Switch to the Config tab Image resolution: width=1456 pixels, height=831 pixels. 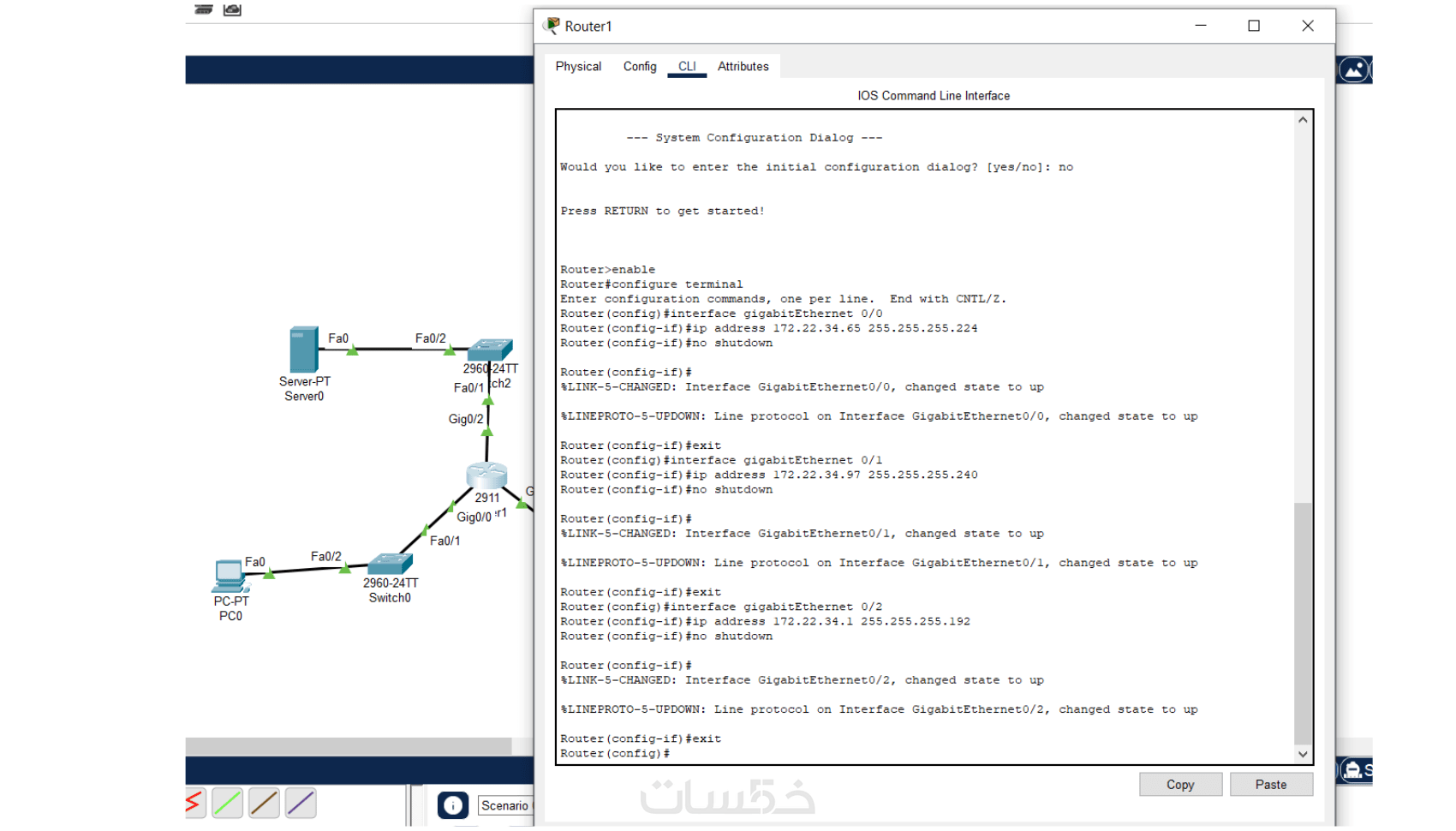coord(640,66)
